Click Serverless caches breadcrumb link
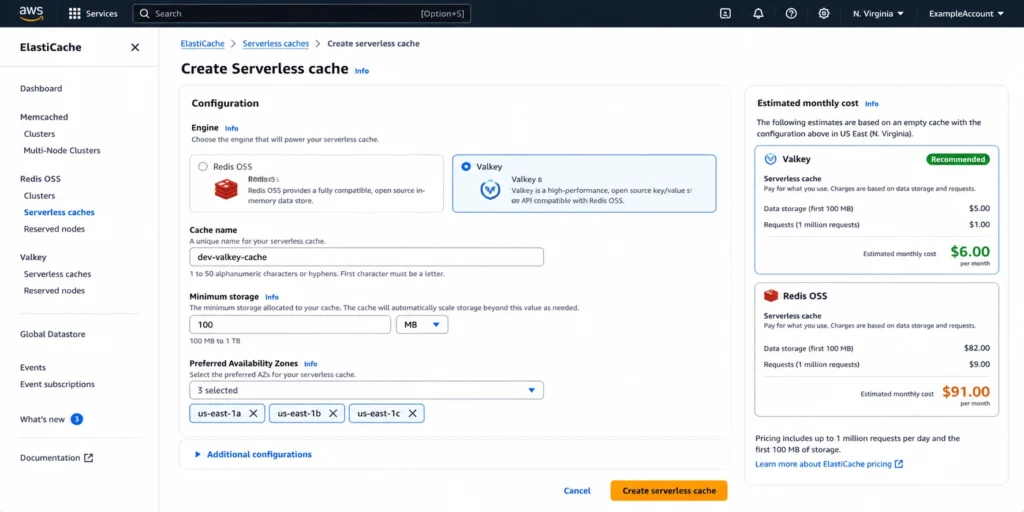Viewport: 1024px width, 512px height. click(x=276, y=44)
